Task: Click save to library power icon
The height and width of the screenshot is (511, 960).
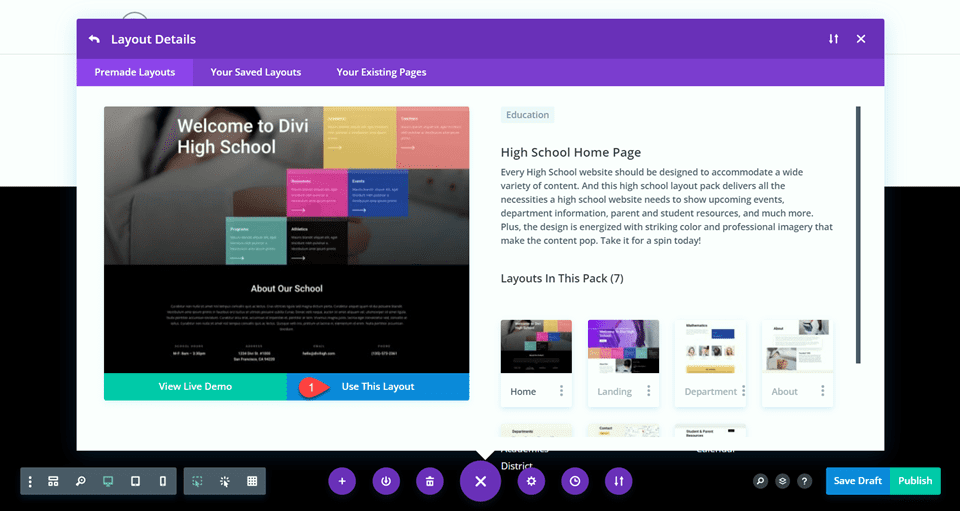Action: (386, 482)
